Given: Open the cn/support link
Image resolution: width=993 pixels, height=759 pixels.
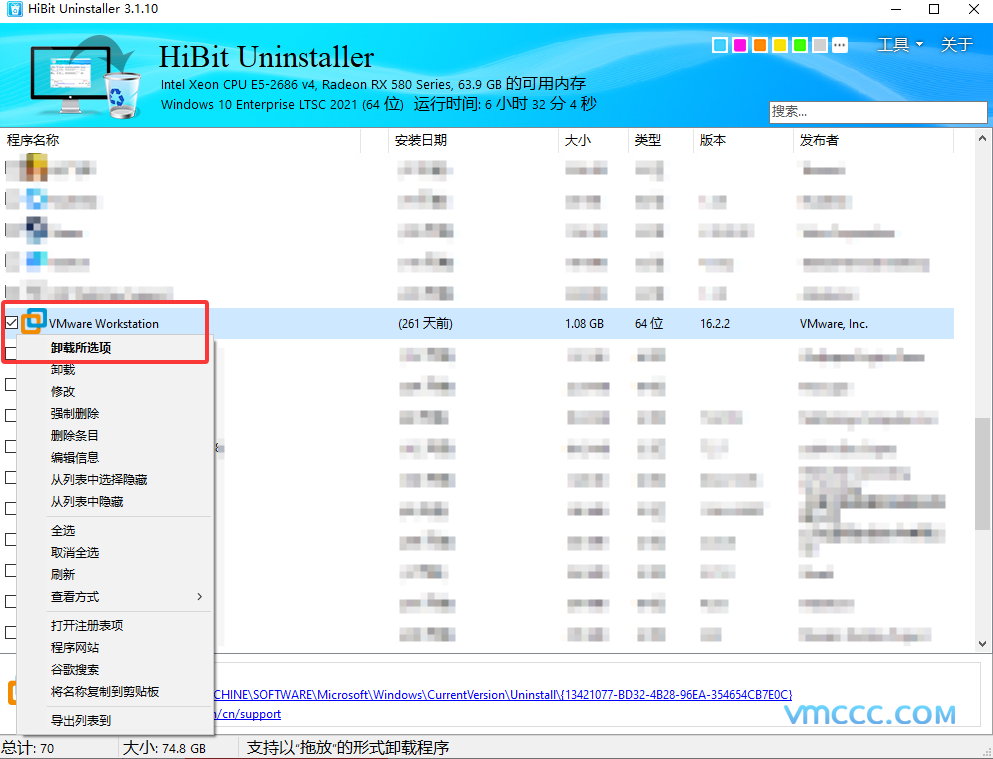Looking at the screenshot, I should tap(248, 714).
